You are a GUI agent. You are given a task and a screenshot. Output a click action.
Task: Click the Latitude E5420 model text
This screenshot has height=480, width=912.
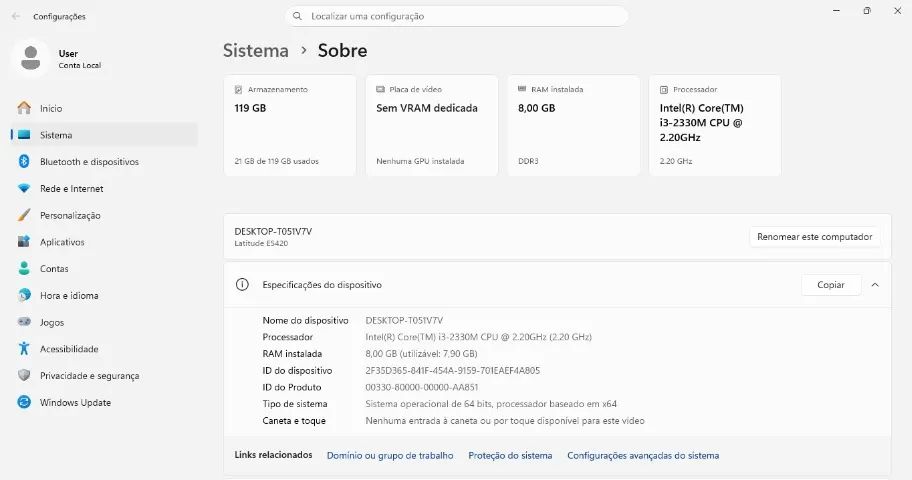point(261,243)
